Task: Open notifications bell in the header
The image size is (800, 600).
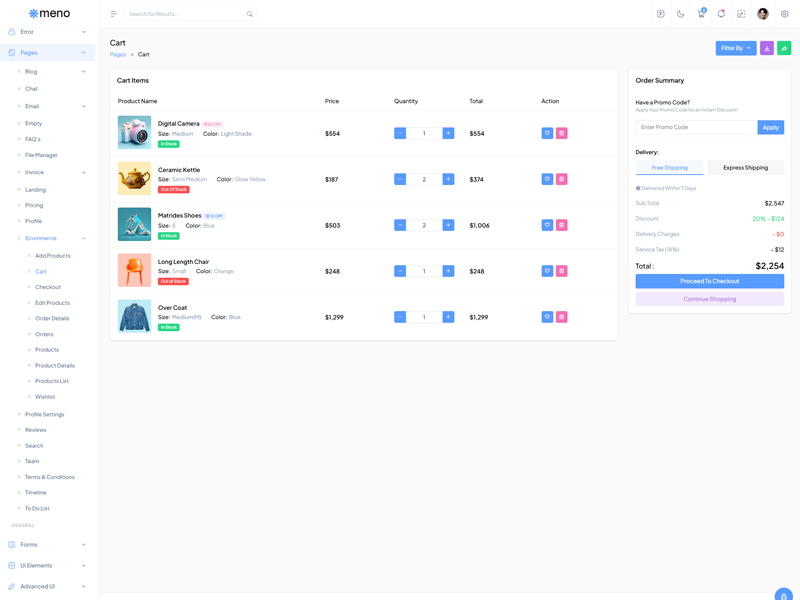Action: pyautogui.click(x=721, y=14)
